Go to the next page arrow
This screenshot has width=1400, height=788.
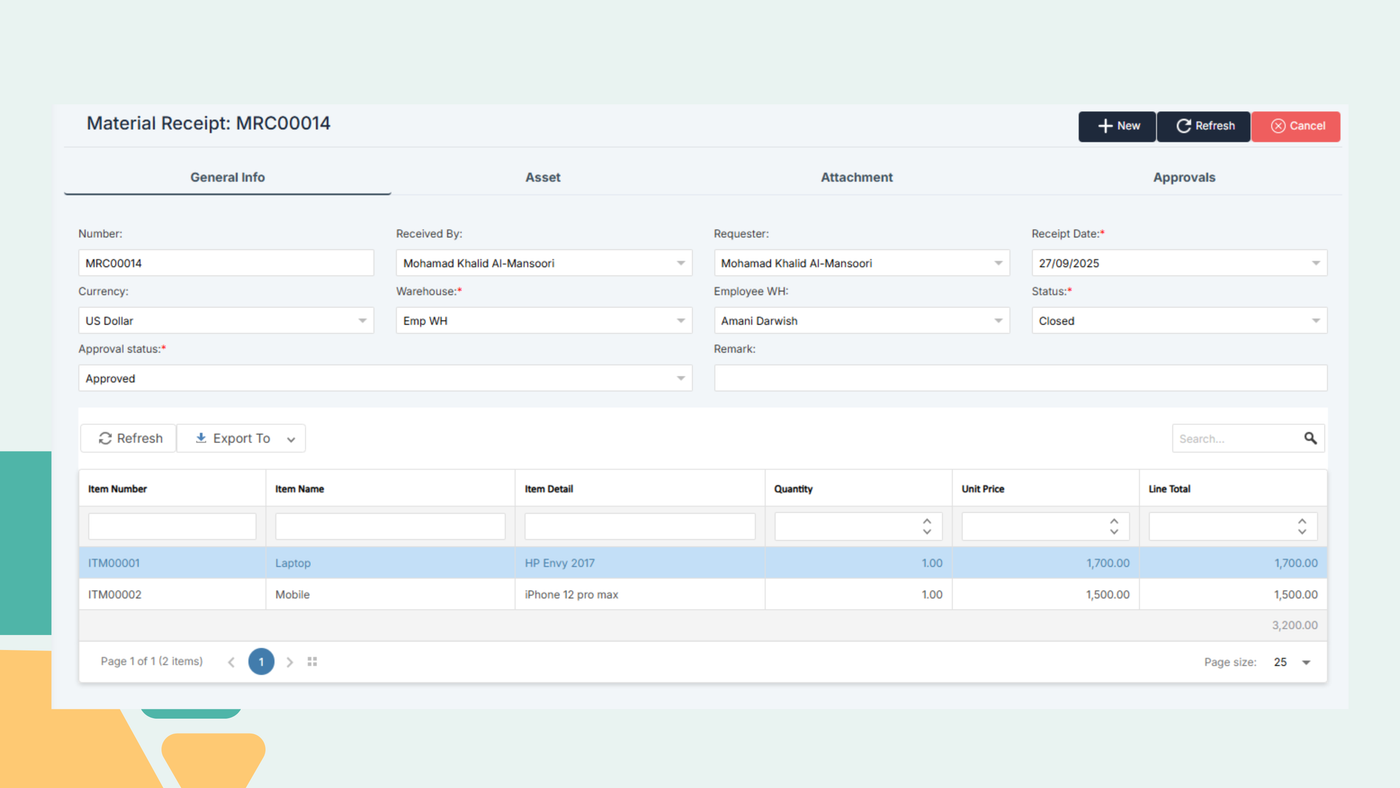pos(290,662)
